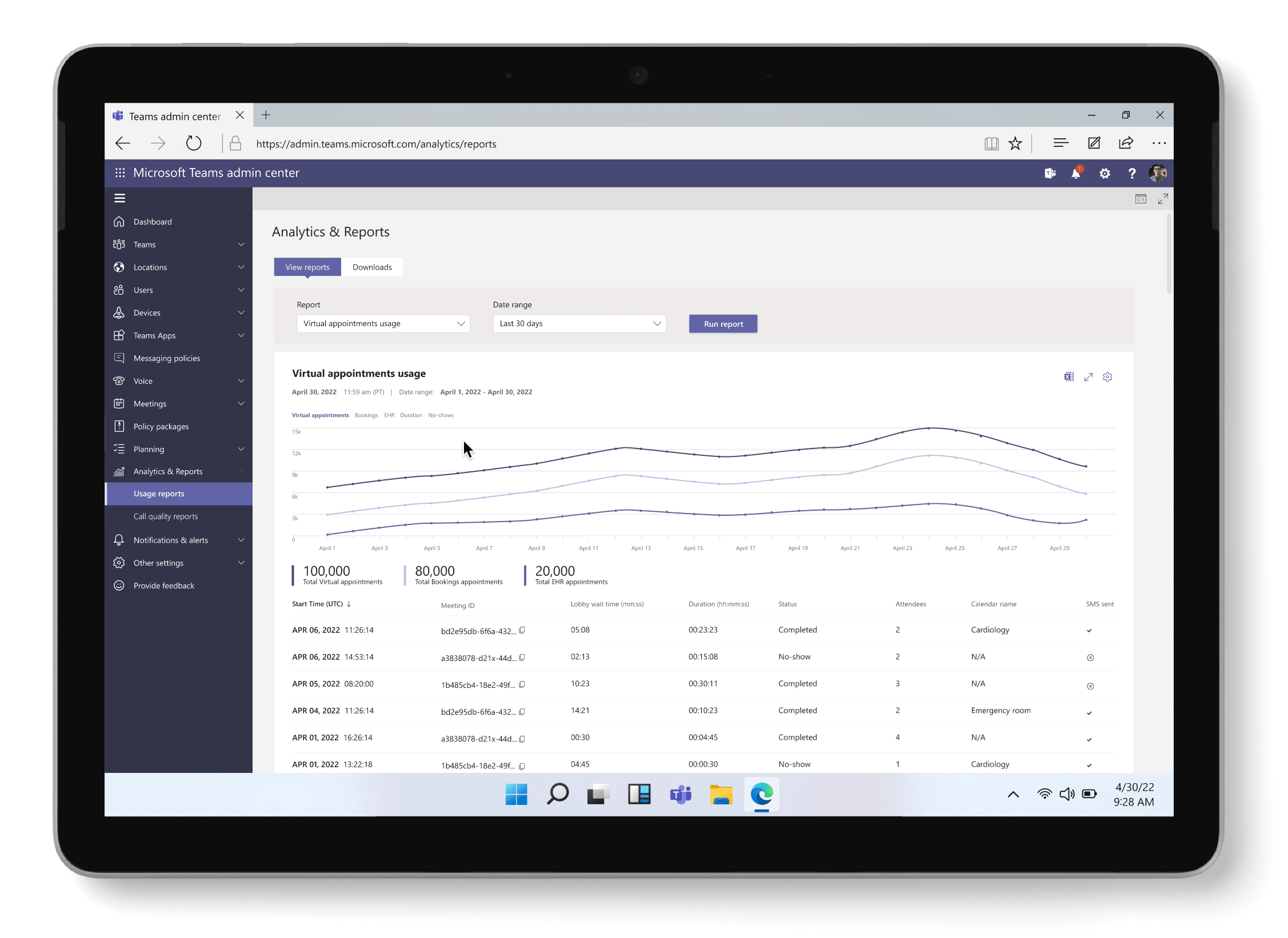Open the Date range dropdown
The width and height of the screenshot is (1288, 938).
[579, 323]
